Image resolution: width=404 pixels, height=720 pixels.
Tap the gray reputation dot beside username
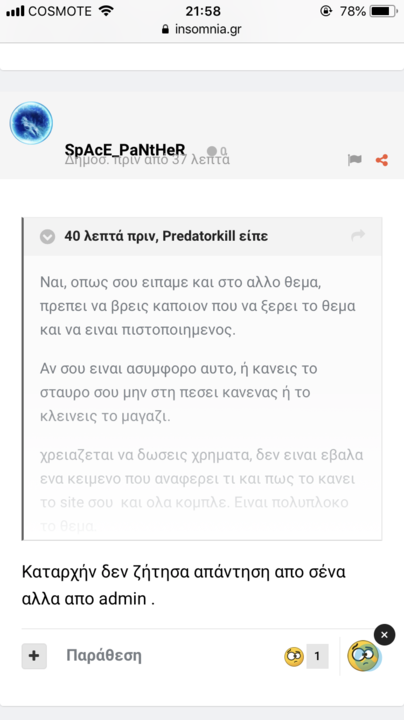(x=212, y=151)
